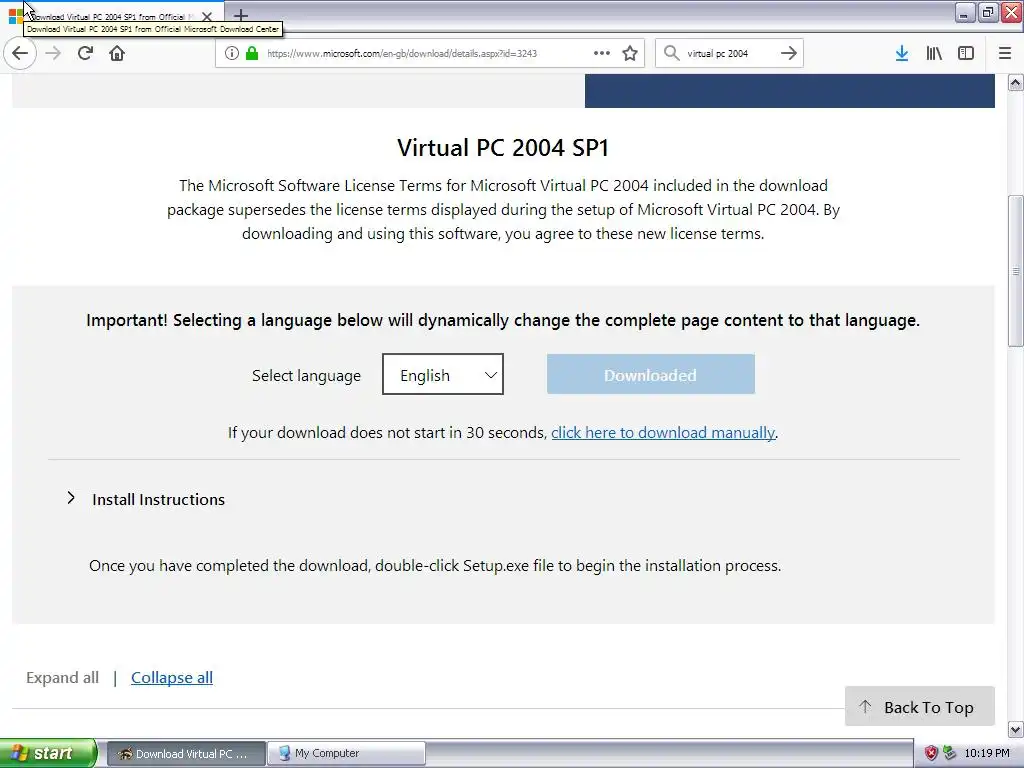Expand the Install Instructions chevron

71,498
